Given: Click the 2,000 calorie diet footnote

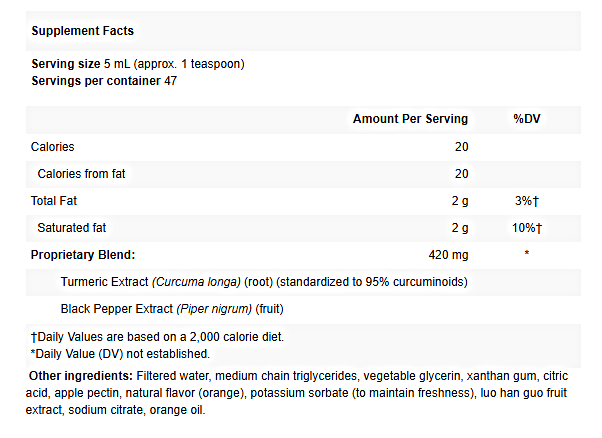Looking at the screenshot, I should [x=157, y=337].
